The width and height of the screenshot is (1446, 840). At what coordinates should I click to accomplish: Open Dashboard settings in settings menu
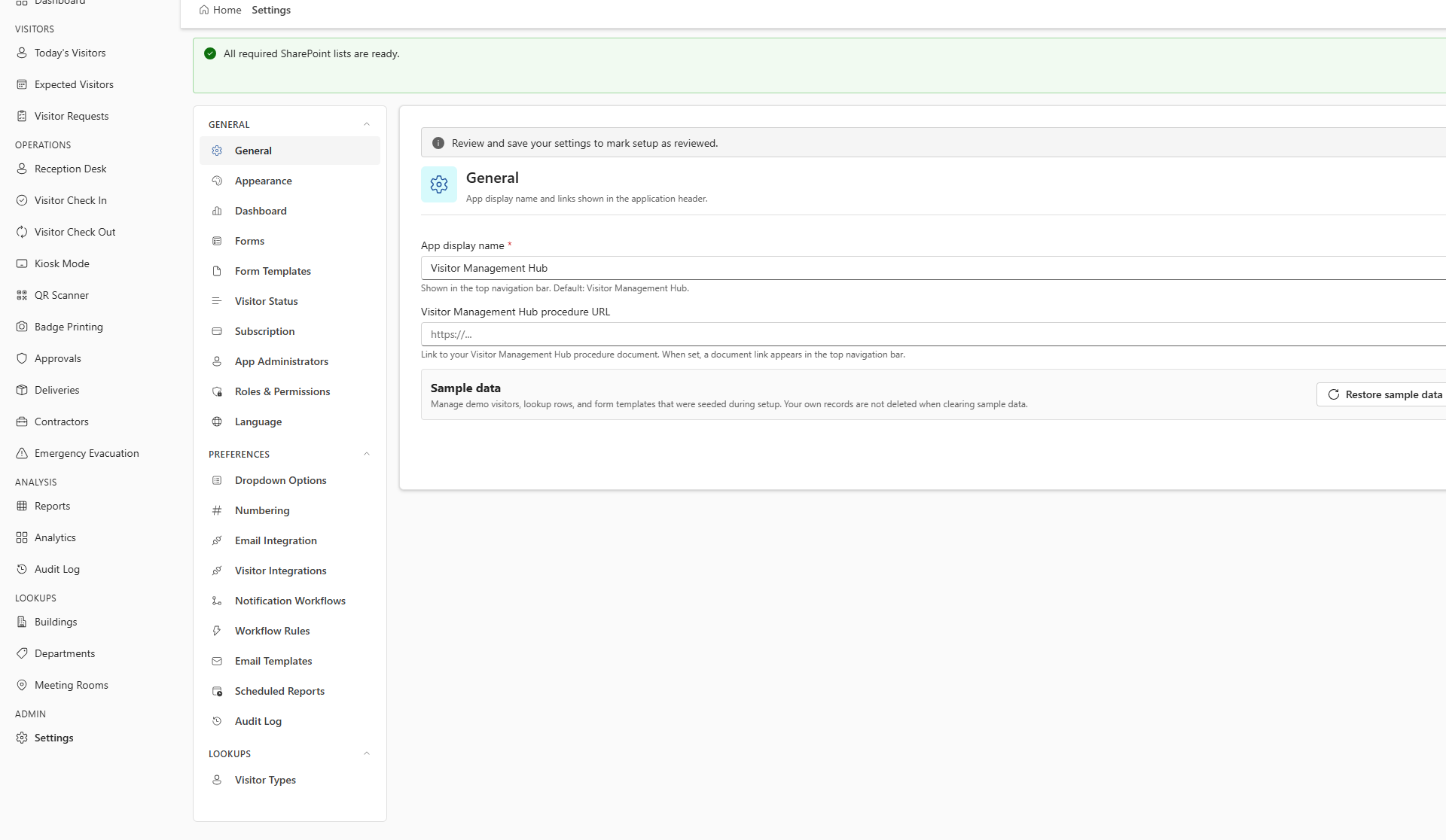click(290, 211)
